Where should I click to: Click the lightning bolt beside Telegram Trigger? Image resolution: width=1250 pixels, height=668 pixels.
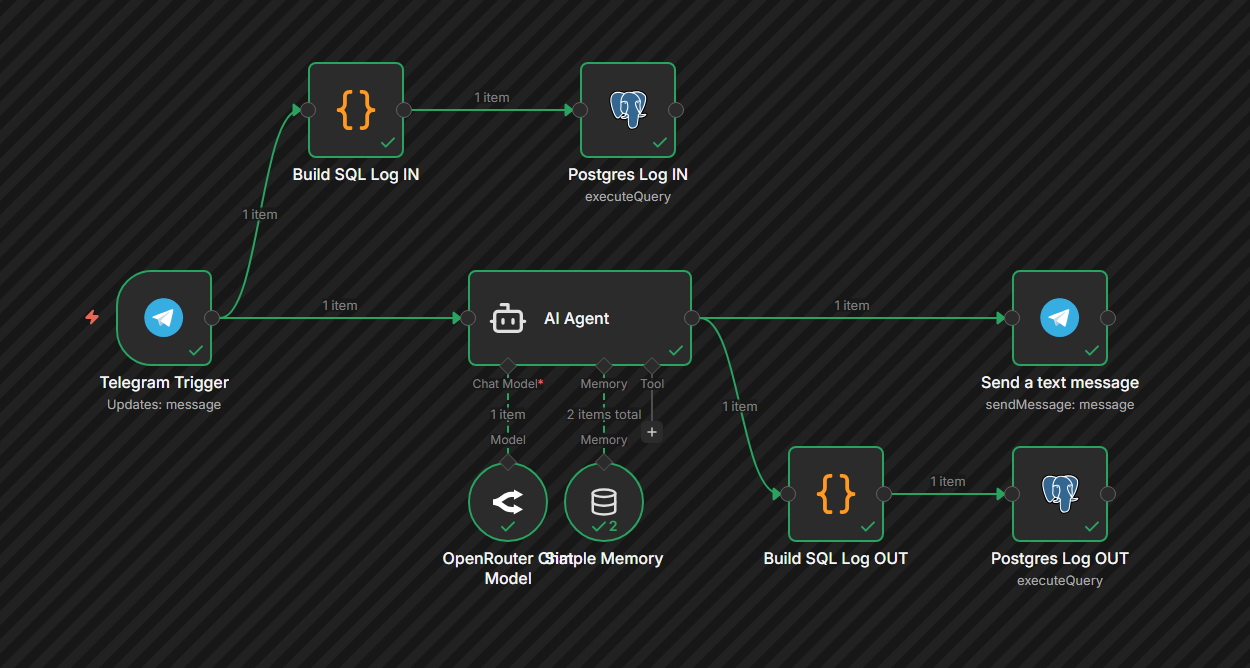pyautogui.click(x=91, y=318)
